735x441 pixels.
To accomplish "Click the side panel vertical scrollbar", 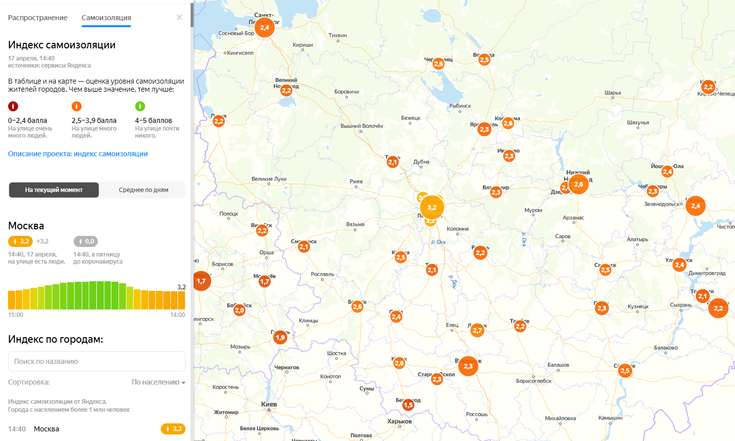I will 192,14.
